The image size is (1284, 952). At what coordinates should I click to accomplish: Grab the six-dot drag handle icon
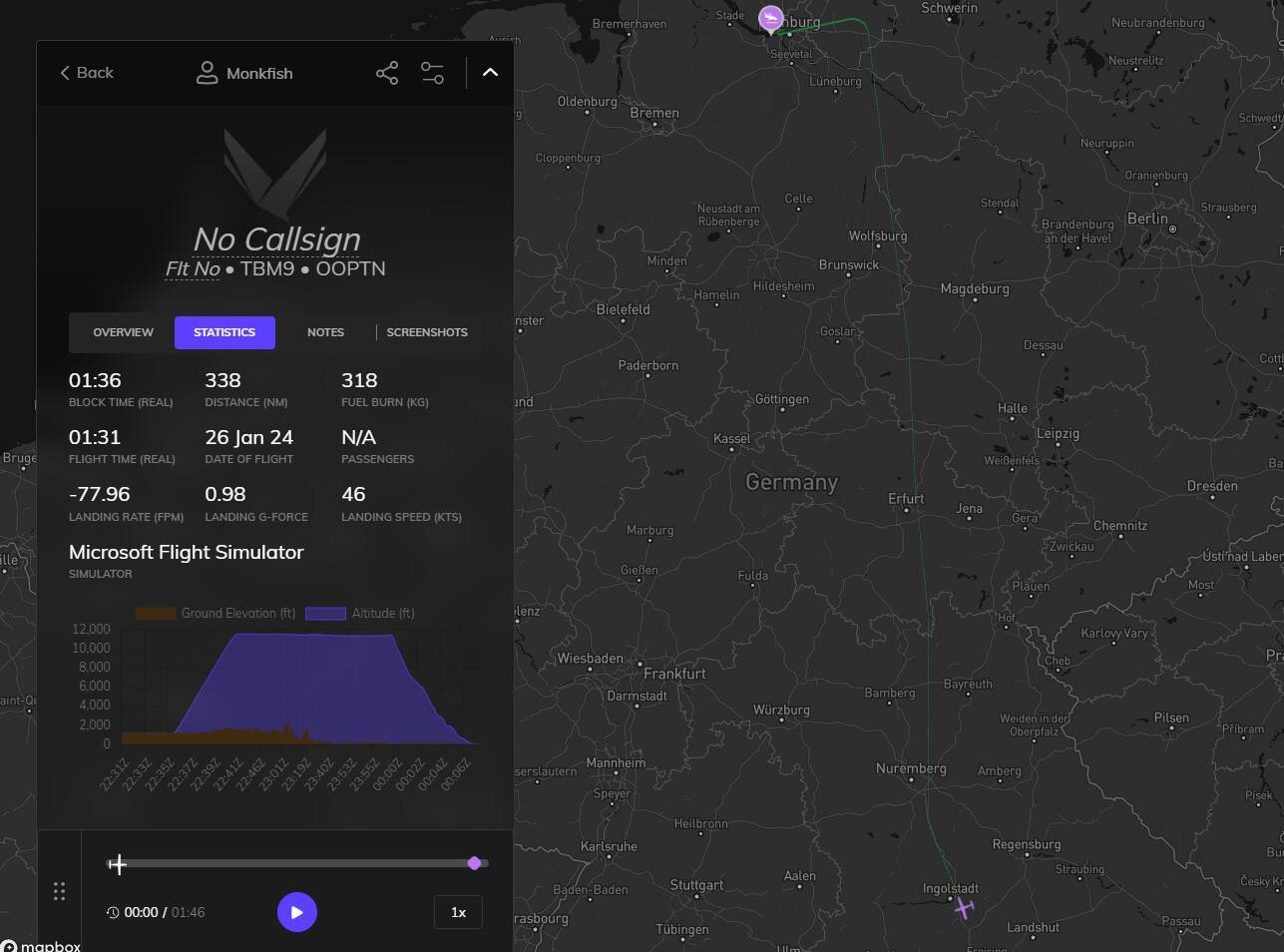[59, 891]
